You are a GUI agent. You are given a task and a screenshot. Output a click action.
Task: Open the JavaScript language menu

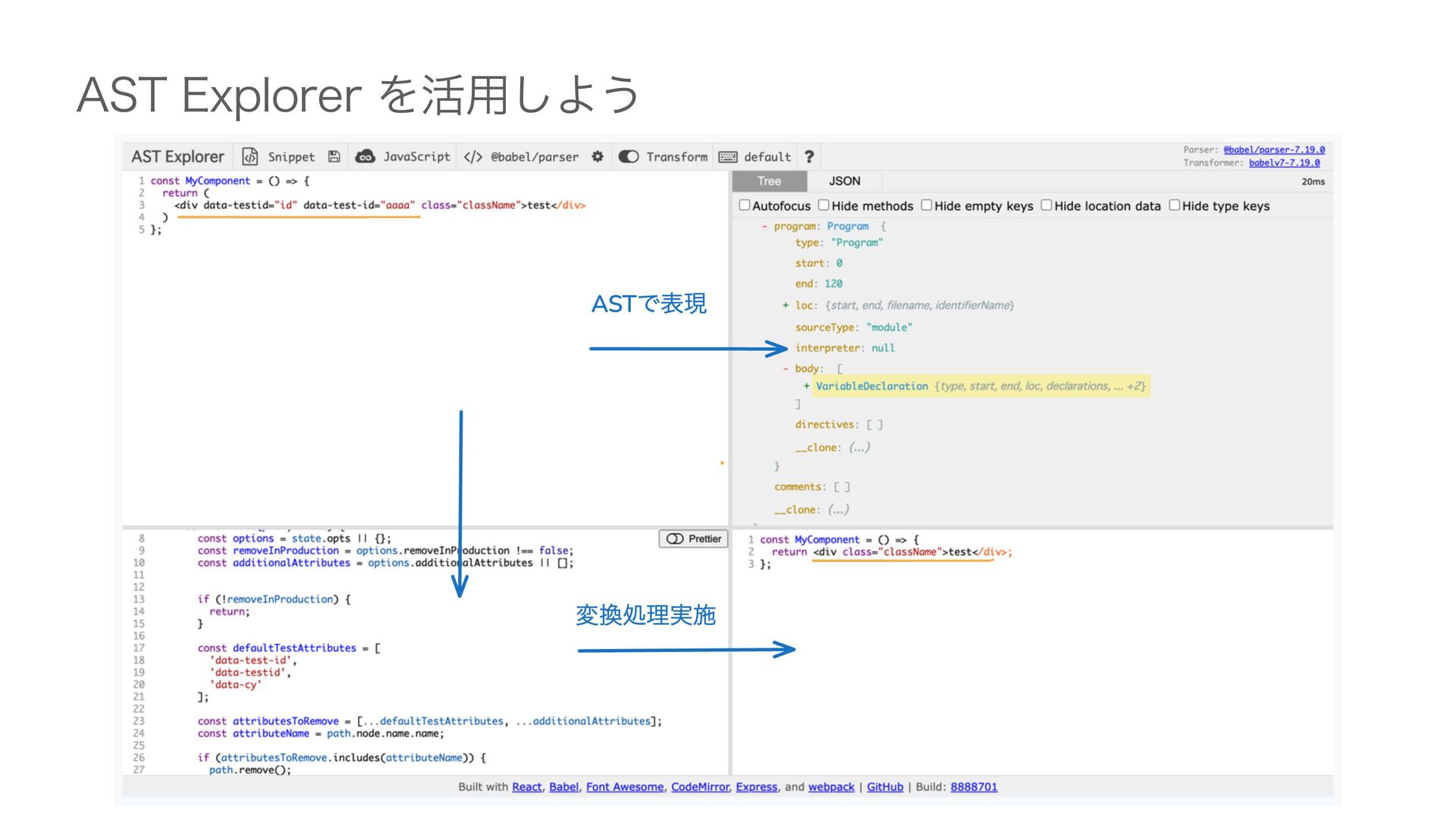click(x=416, y=156)
